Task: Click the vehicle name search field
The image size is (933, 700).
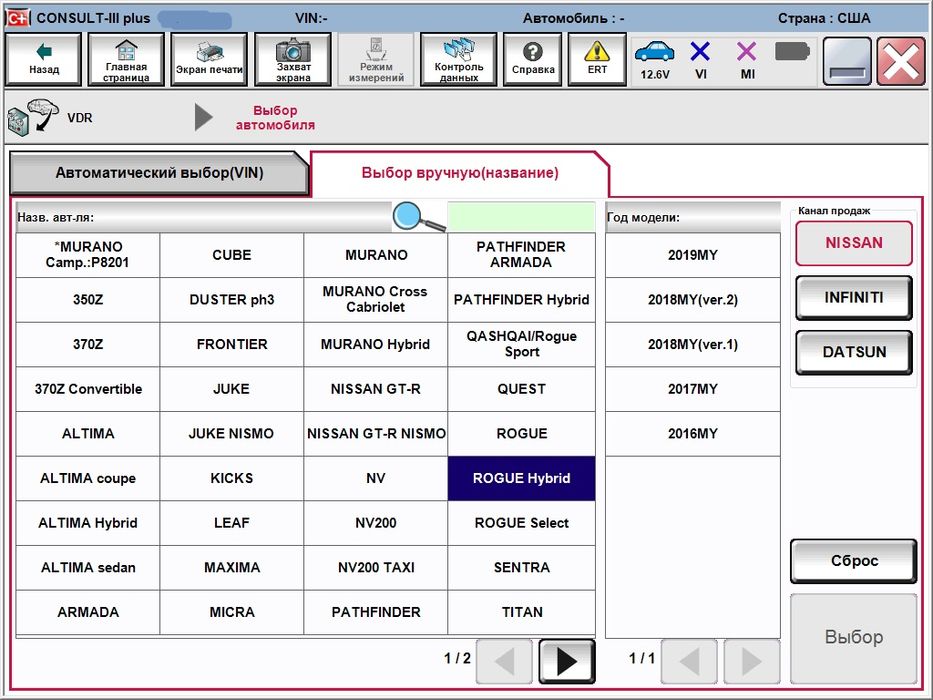Action: (521, 217)
